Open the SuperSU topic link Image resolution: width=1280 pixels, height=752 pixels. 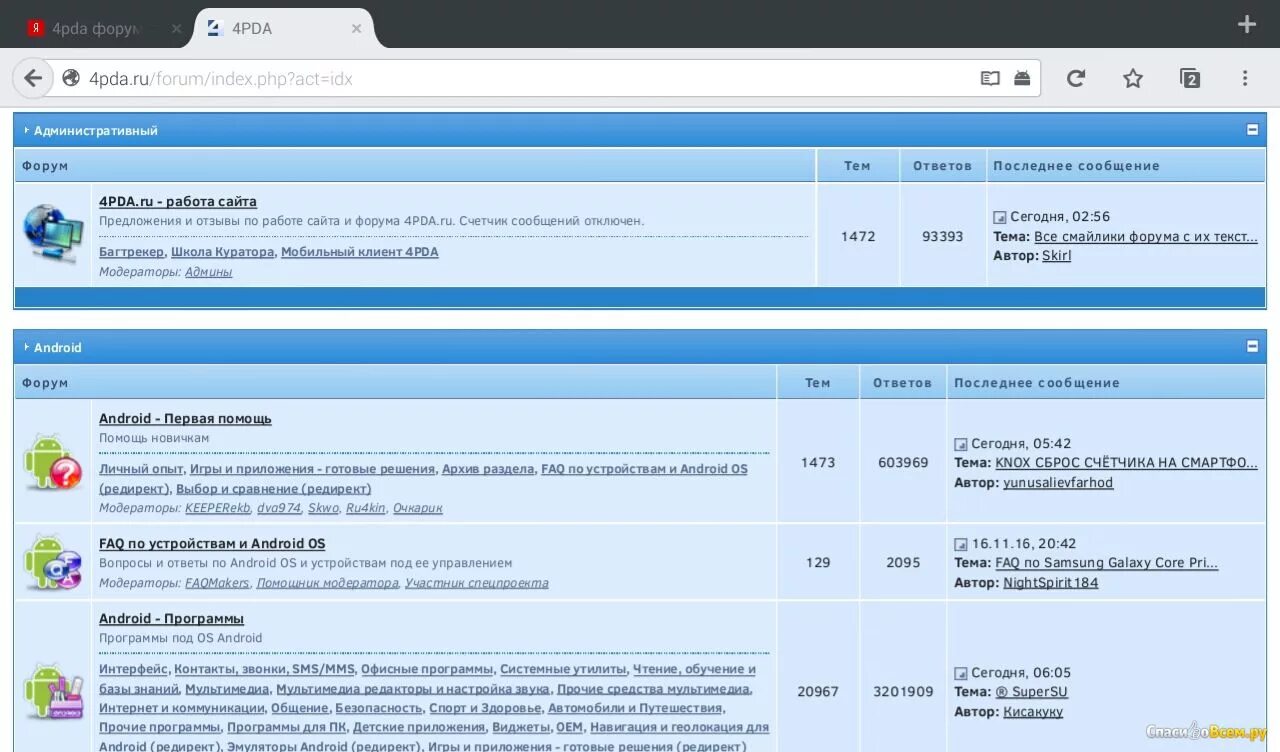click(x=1031, y=692)
